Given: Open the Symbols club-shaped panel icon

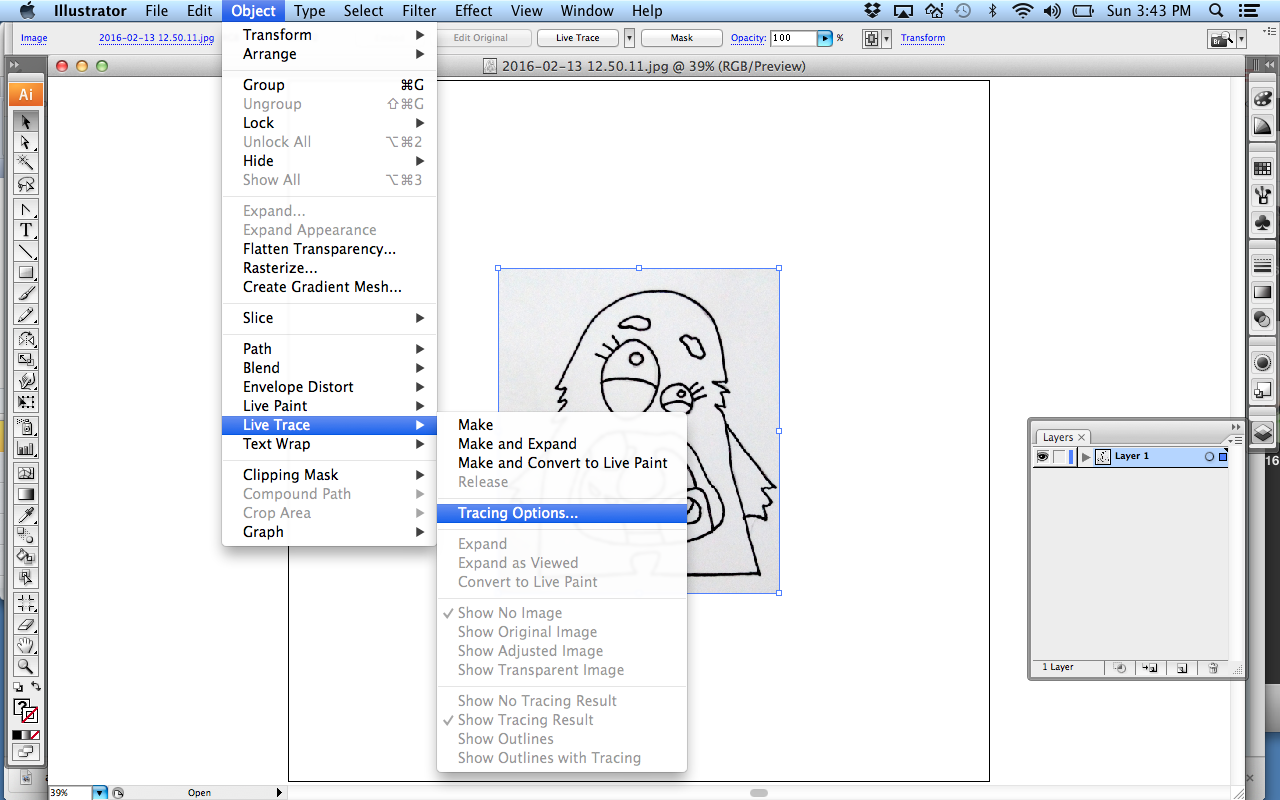Looking at the screenshot, I should tap(1262, 222).
